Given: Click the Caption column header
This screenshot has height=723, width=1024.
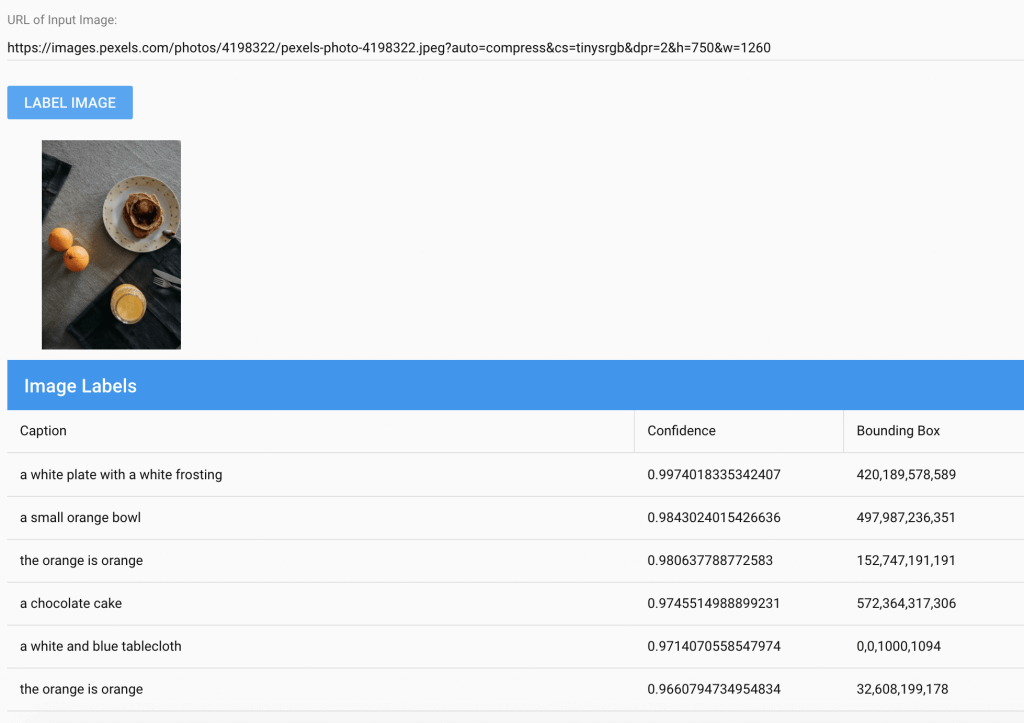Looking at the screenshot, I should pyautogui.click(x=43, y=430).
